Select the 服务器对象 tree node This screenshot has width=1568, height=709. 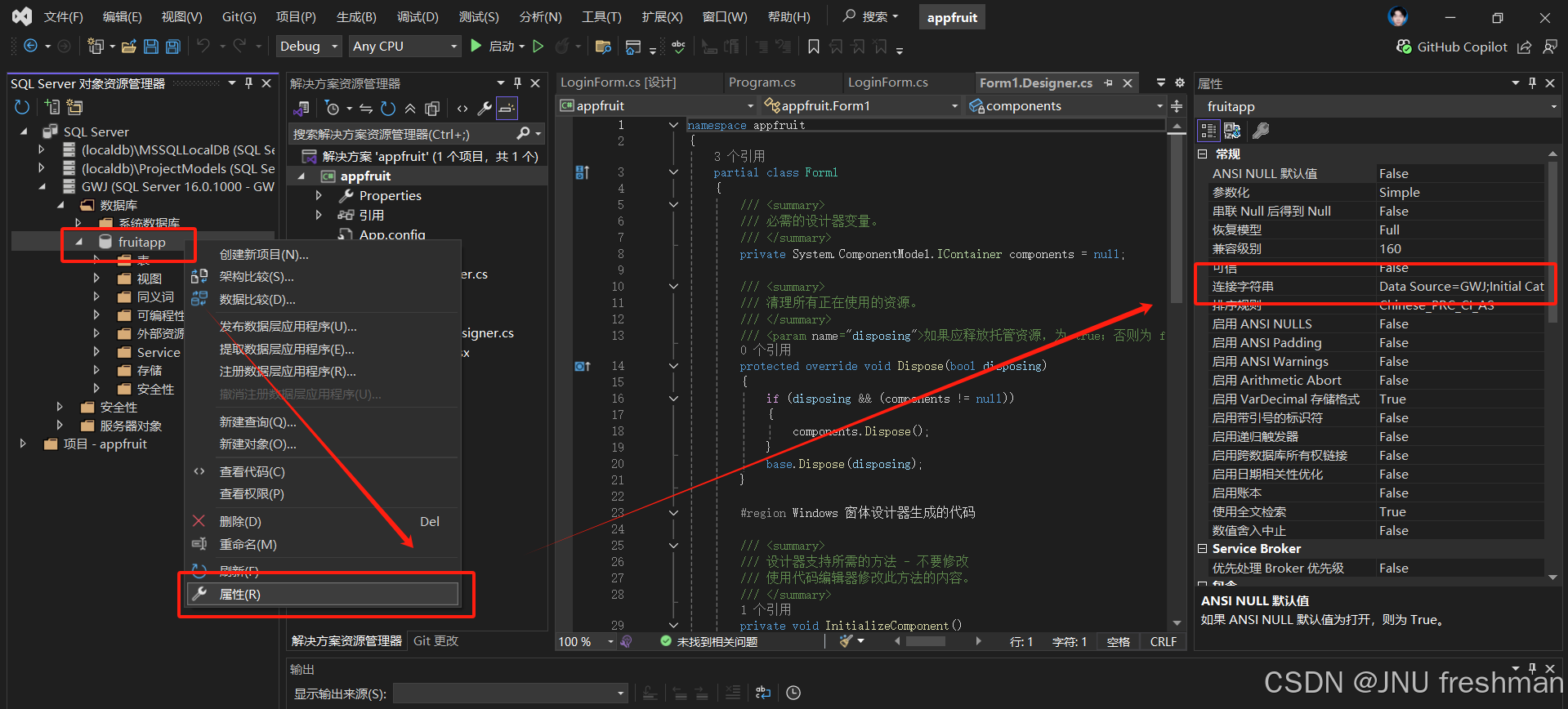pos(131,426)
